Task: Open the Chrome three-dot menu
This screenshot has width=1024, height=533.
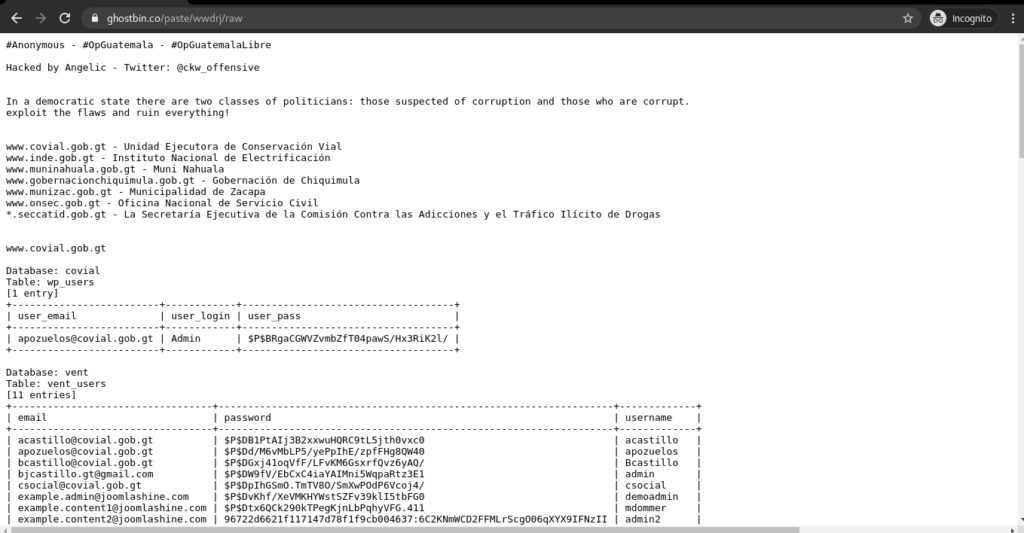Action: [x=1013, y=18]
